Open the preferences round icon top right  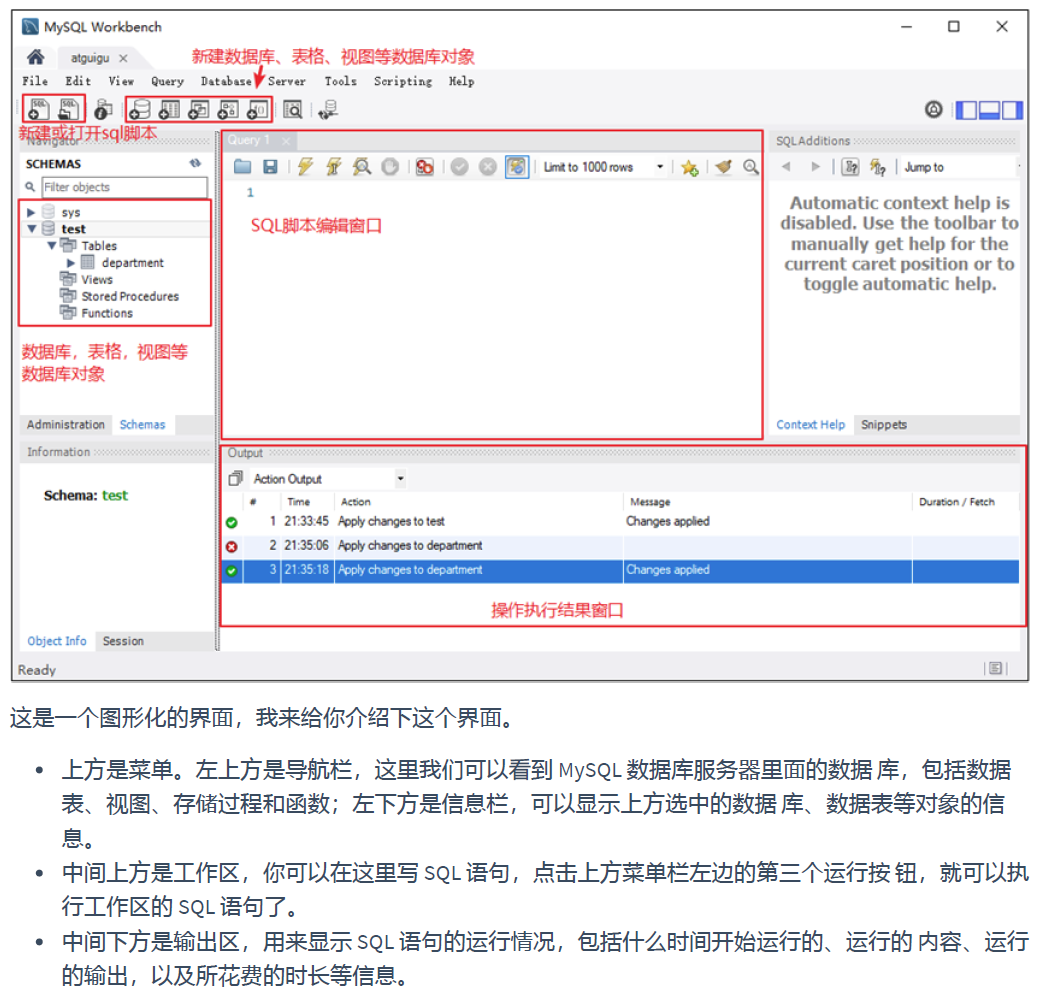(x=934, y=109)
